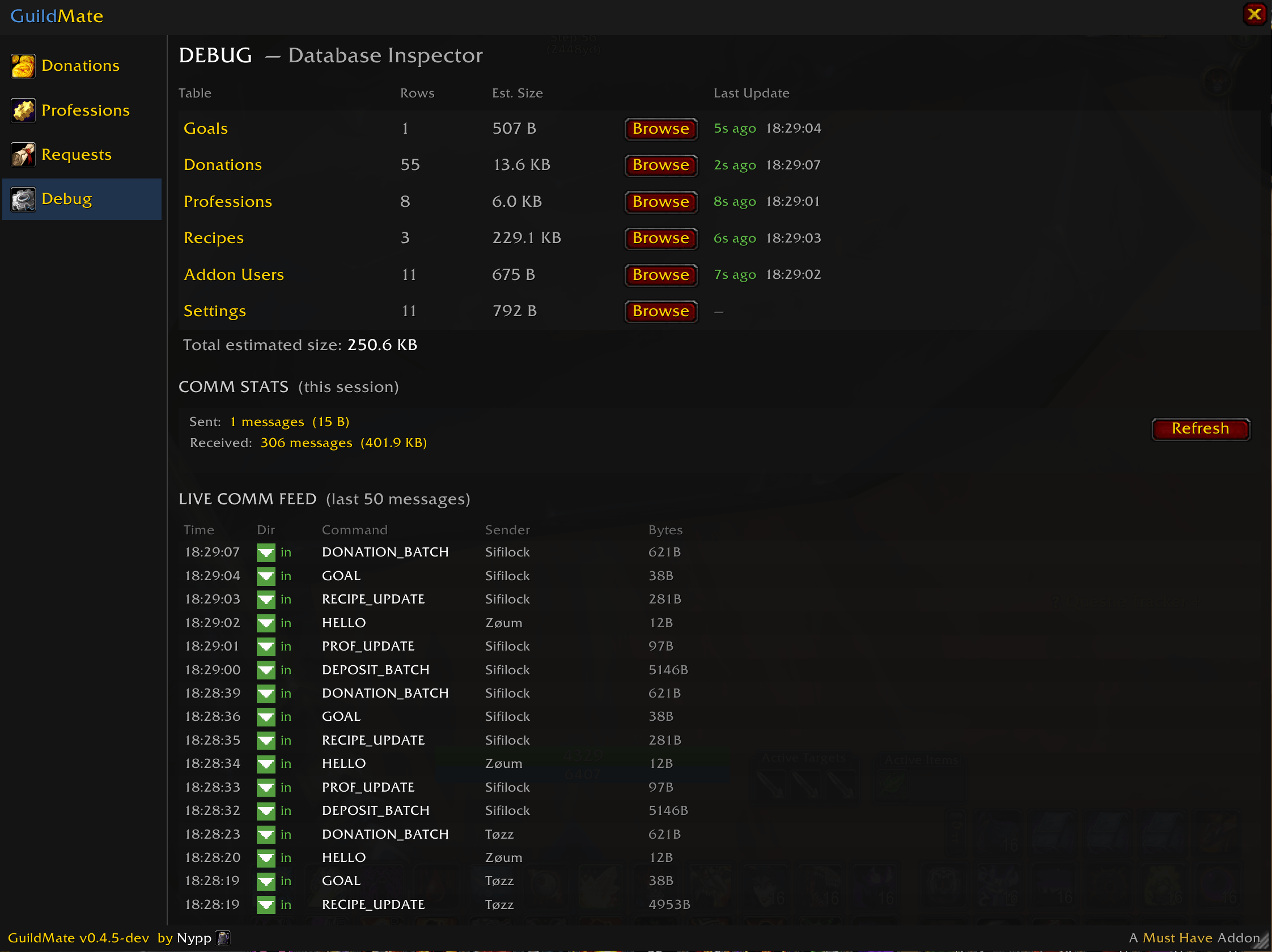Click incoming arrow icon for the 18:28:39 row
This screenshot has height=952, width=1272.
click(266, 693)
